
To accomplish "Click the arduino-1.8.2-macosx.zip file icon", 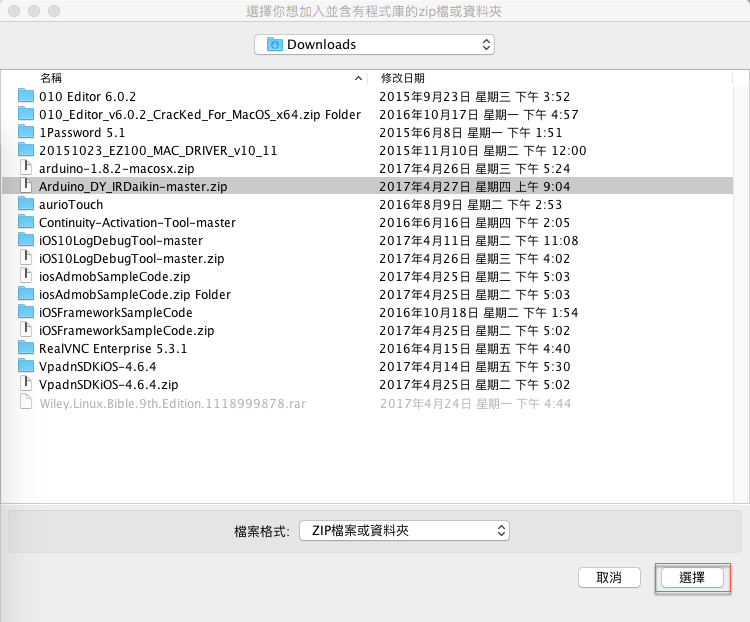I will click(26, 169).
